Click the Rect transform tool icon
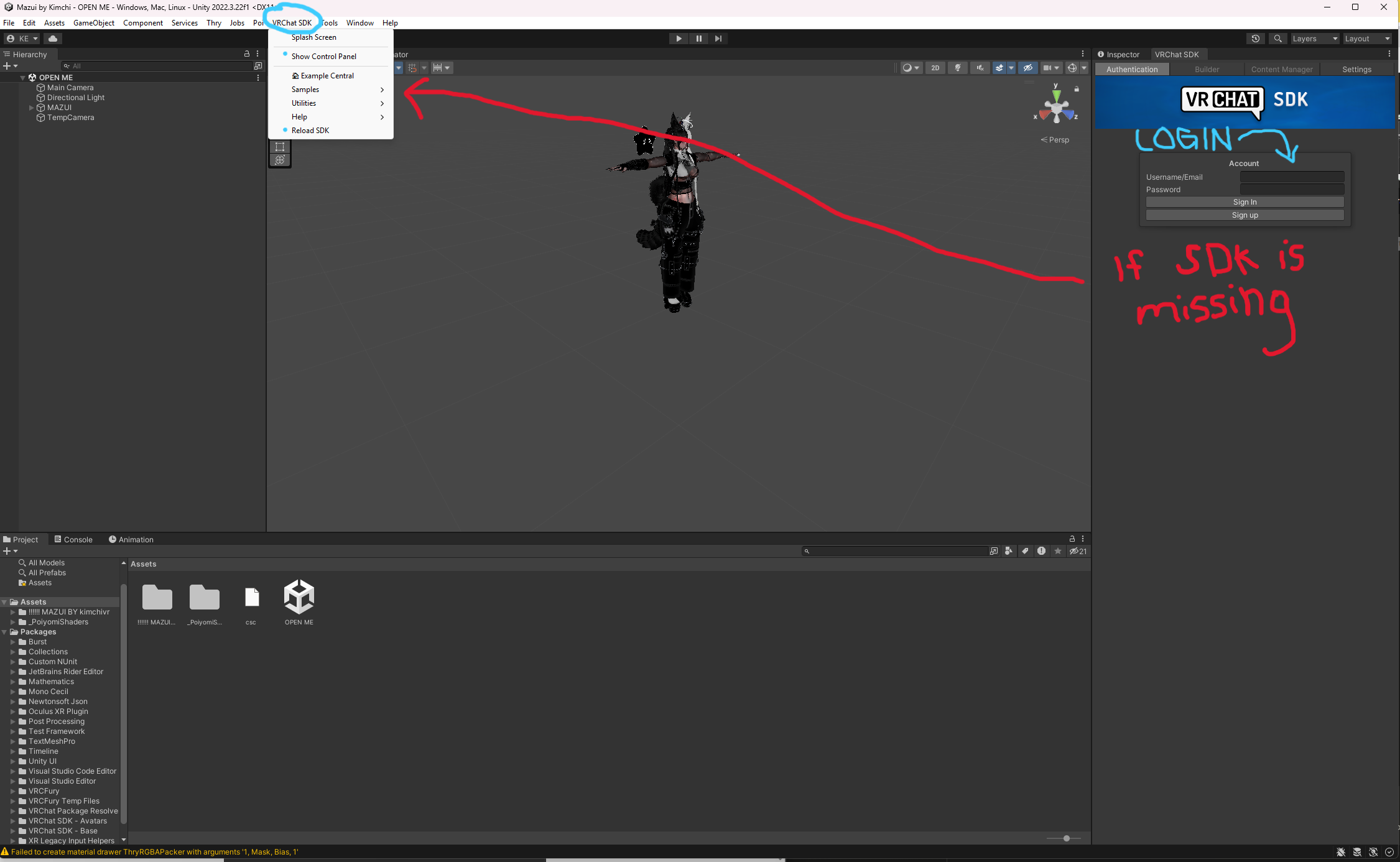The width and height of the screenshot is (1400, 862). [x=280, y=147]
